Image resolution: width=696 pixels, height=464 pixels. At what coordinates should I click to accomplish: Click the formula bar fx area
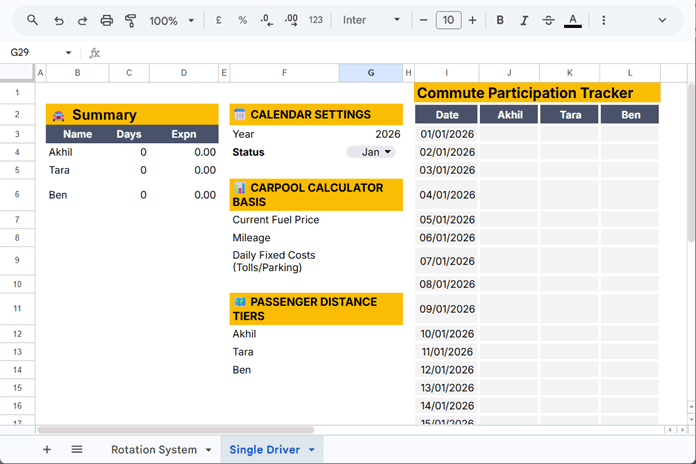pyautogui.click(x=391, y=53)
